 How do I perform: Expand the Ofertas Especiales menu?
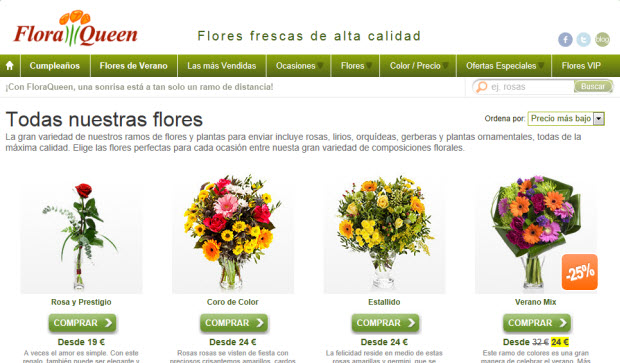click(504, 66)
